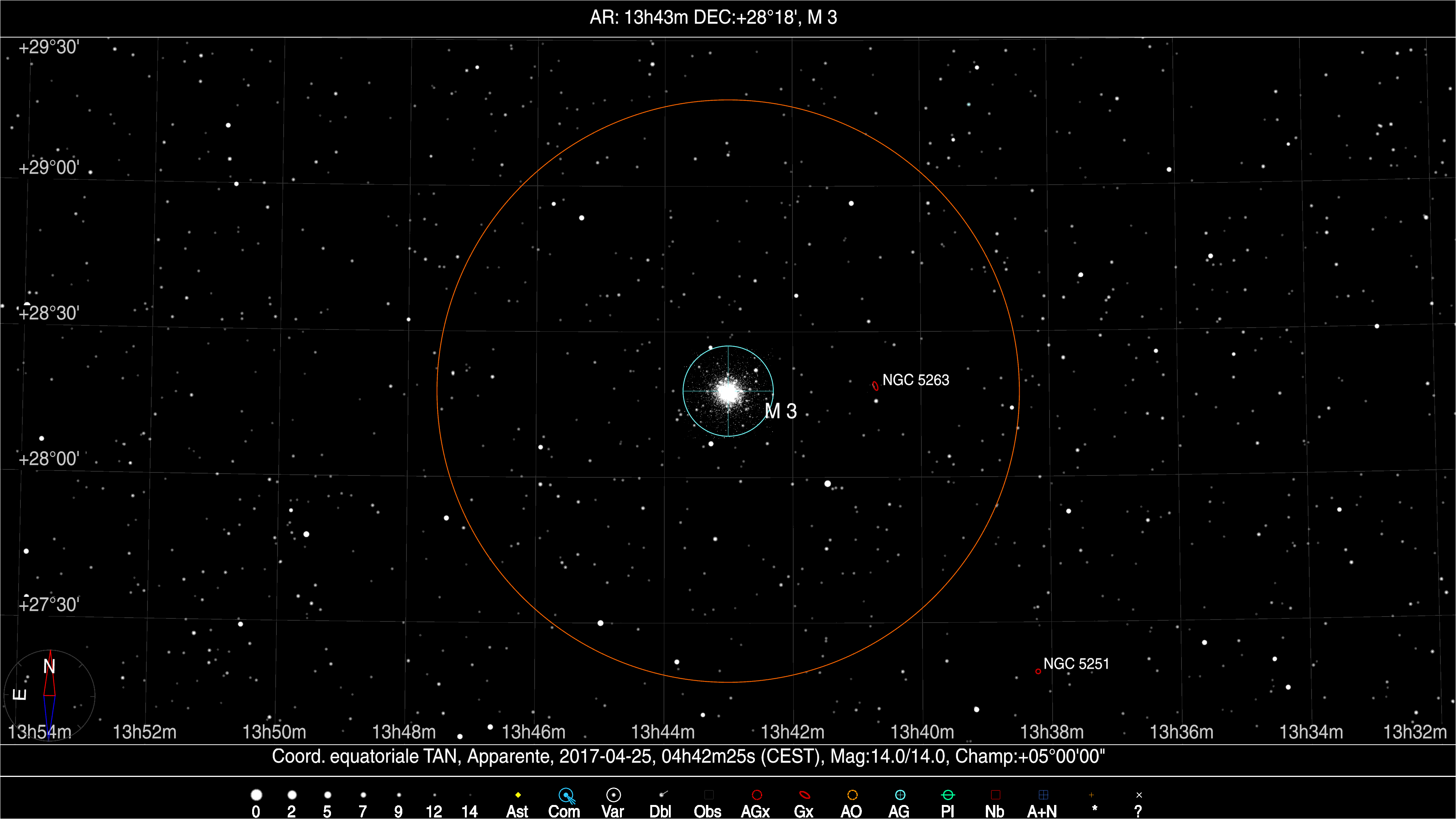Click the magnitude 0 star legend dot
Image resolution: width=1456 pixels, height=819 pixels.
pyautogui.click(x=256, y=795)
